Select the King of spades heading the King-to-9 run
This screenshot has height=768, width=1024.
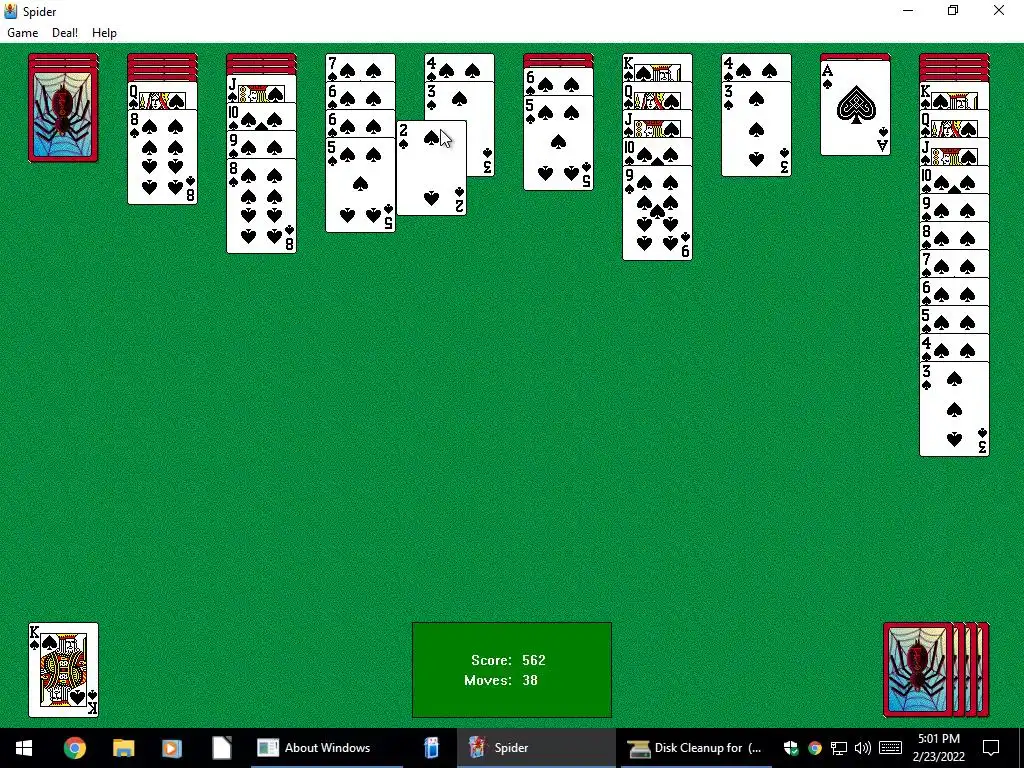(x=657, y=67)
